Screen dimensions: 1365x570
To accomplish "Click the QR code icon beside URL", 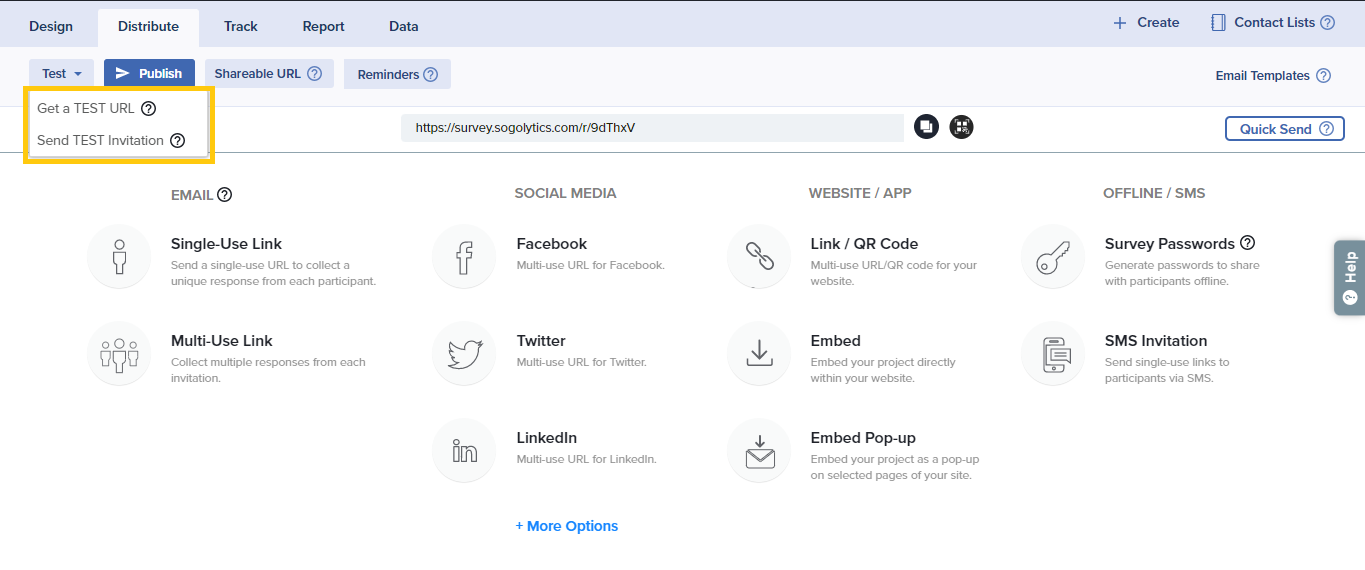I will (961, 127).
